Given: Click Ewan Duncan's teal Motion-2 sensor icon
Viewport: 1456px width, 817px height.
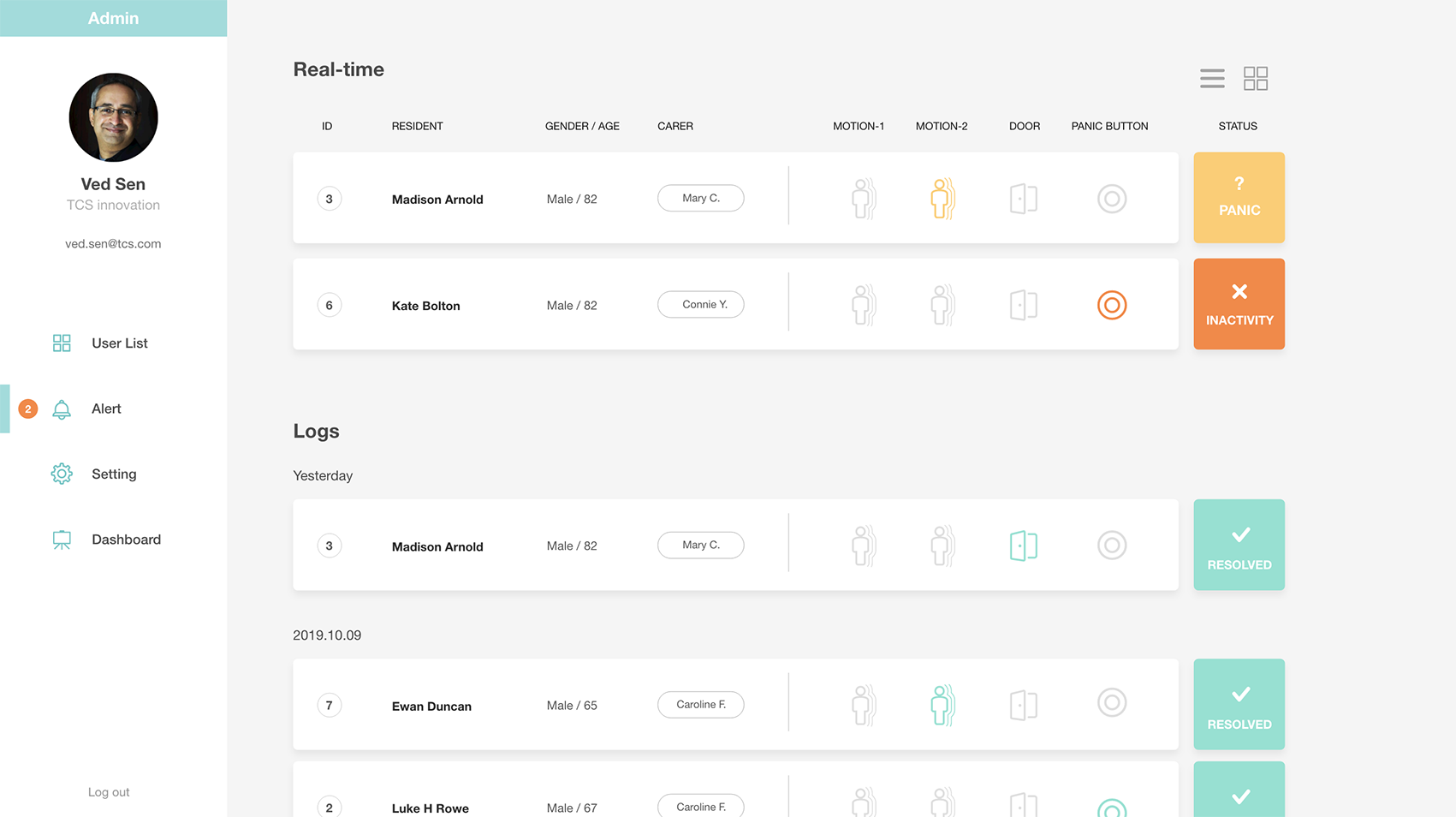Looking at the screenshot, I should point(942,705).
